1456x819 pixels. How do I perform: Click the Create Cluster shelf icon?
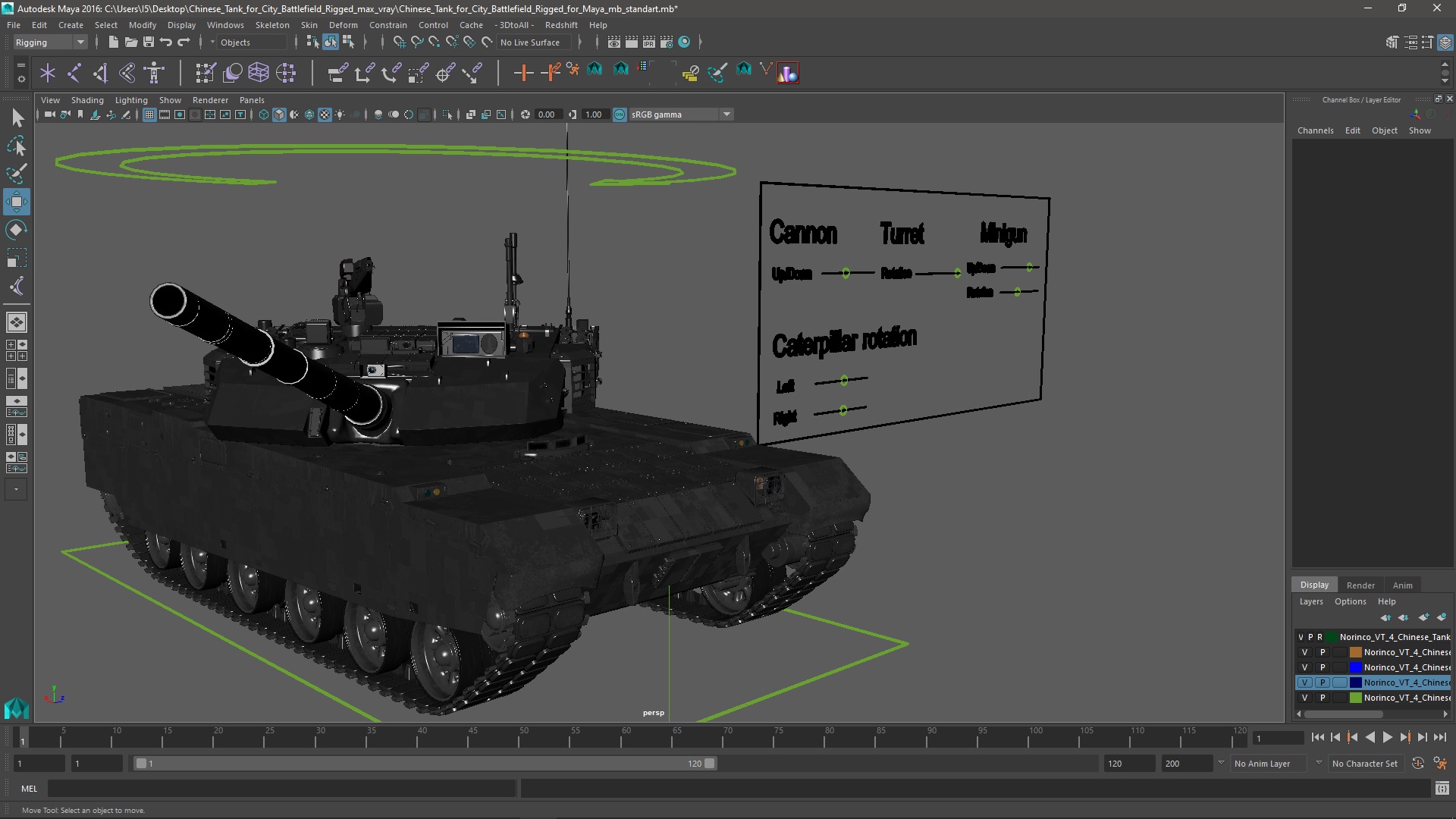tap(285, 73)
